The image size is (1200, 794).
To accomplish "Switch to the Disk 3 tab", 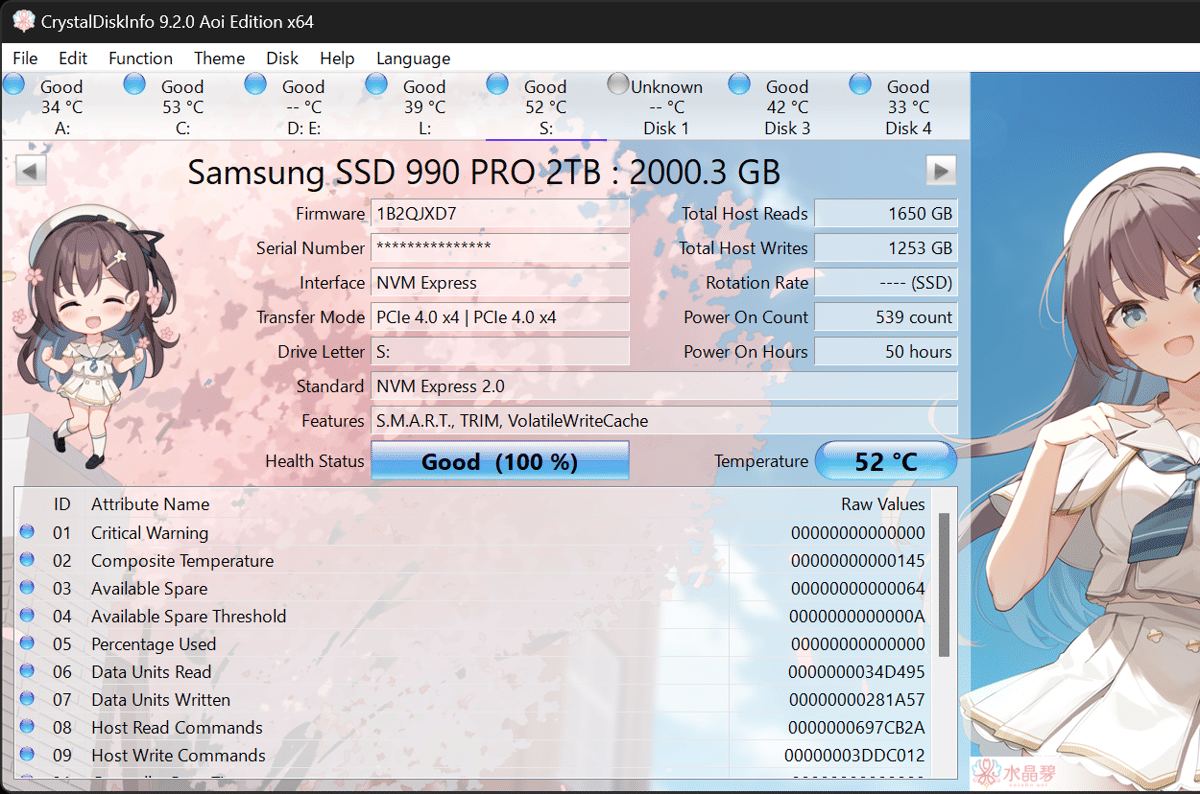I will [x=787, y=107].
